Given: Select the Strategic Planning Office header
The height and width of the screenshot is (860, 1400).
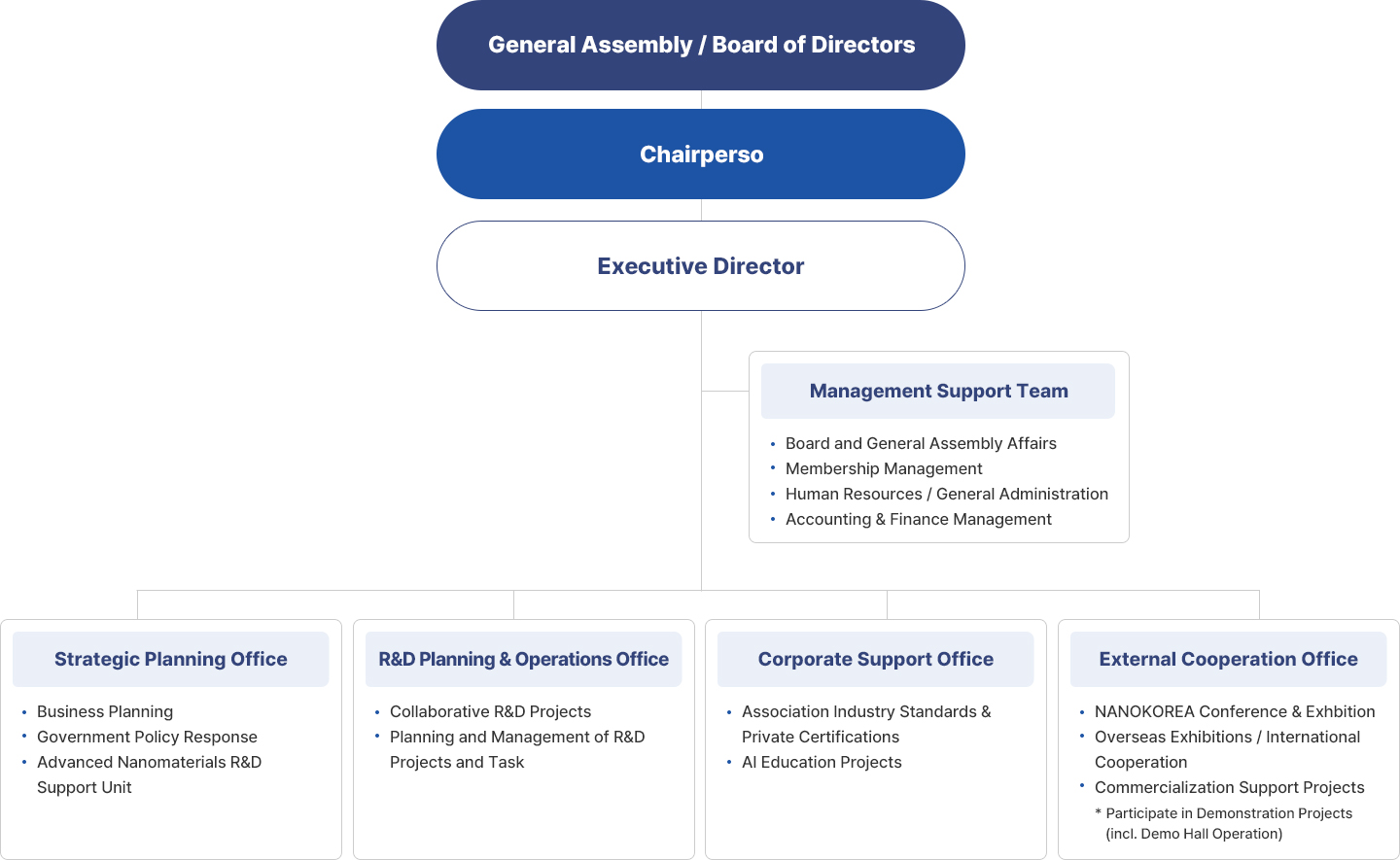Looking at the screenshot, I should [x=171, y=660].
